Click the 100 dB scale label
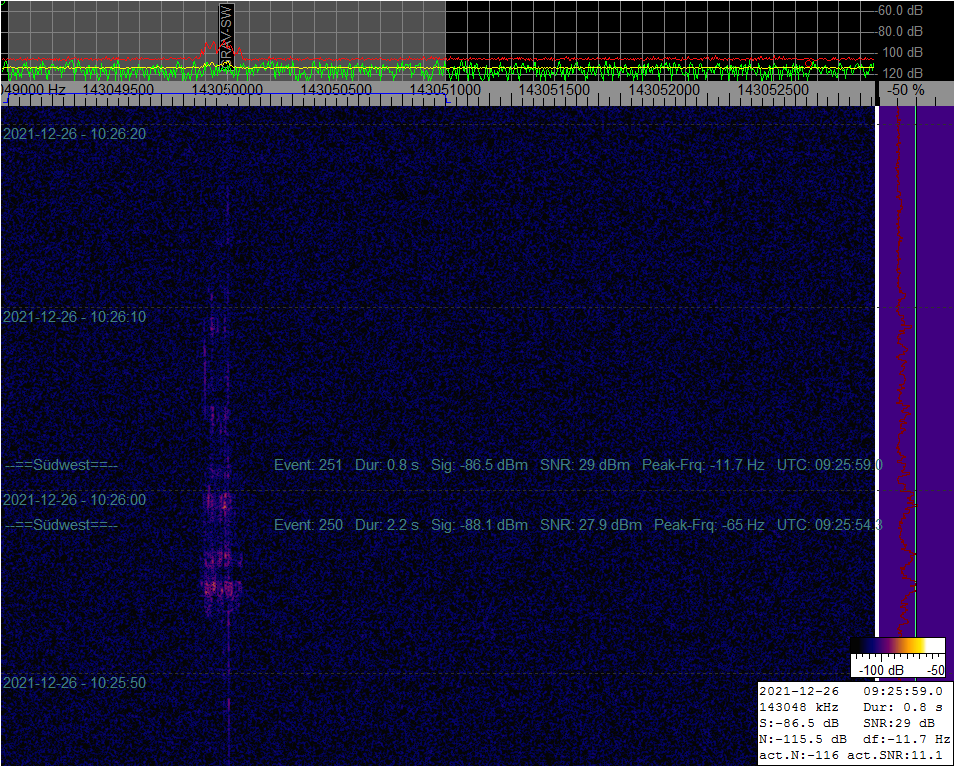The image size is (955, 767). [903, 52]
